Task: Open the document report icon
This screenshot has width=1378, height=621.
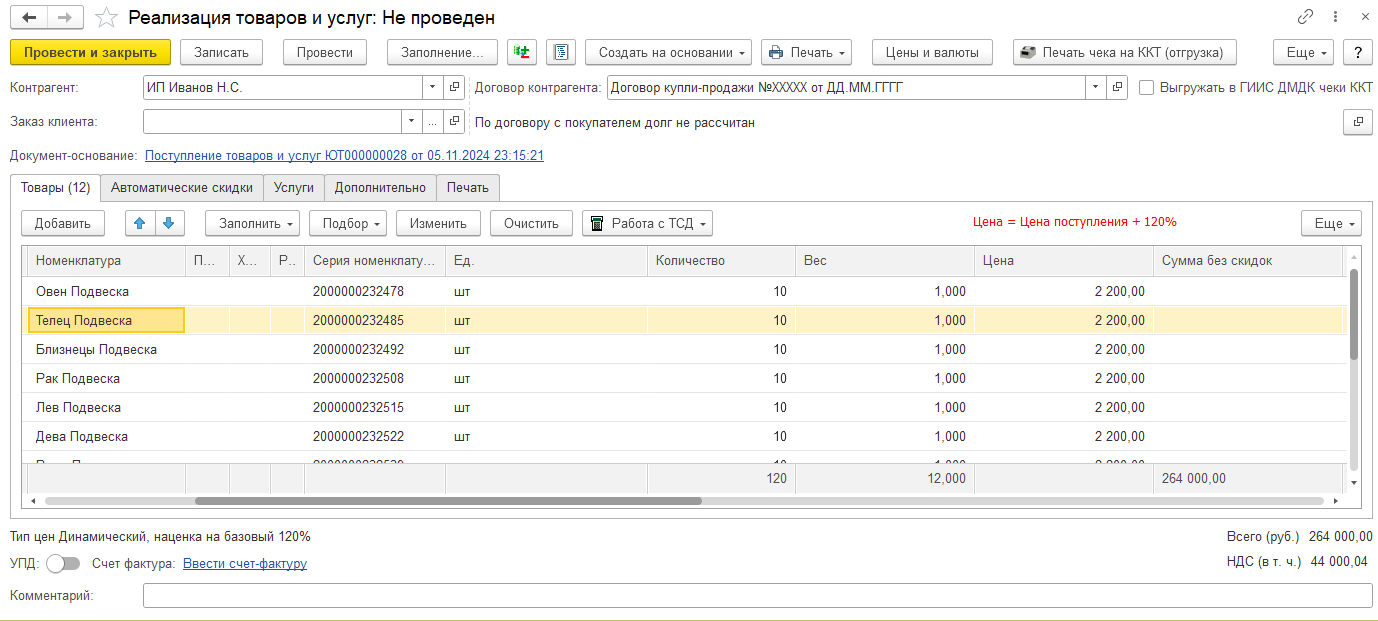Action: point(561,52)
